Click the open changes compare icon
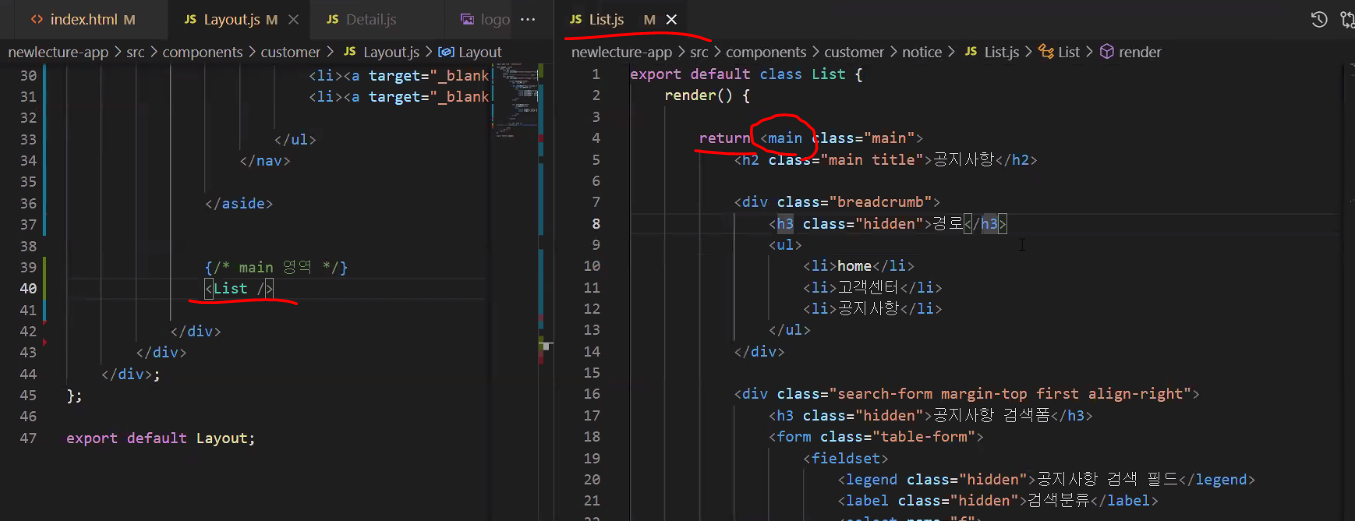 point(1349,19)
